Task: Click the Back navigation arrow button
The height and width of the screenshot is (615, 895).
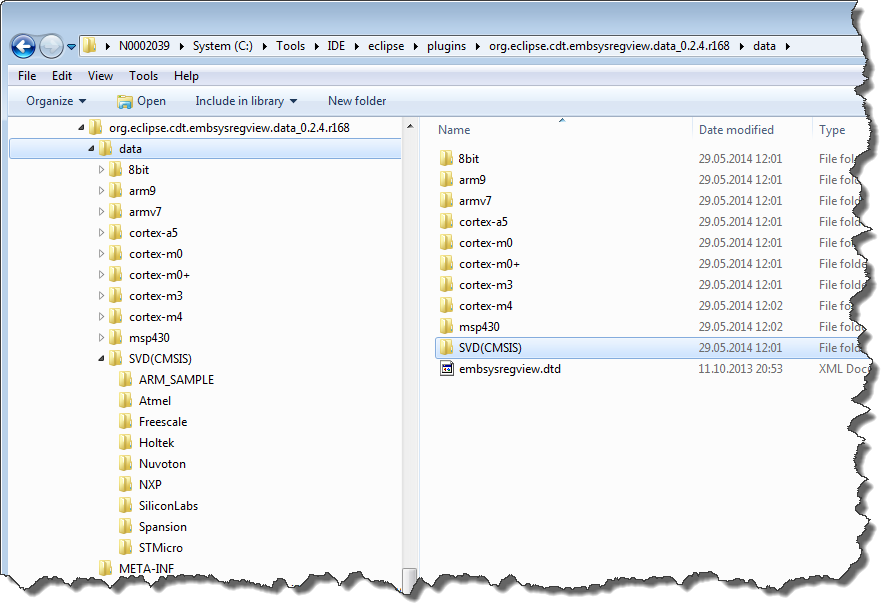Action: 23,46
